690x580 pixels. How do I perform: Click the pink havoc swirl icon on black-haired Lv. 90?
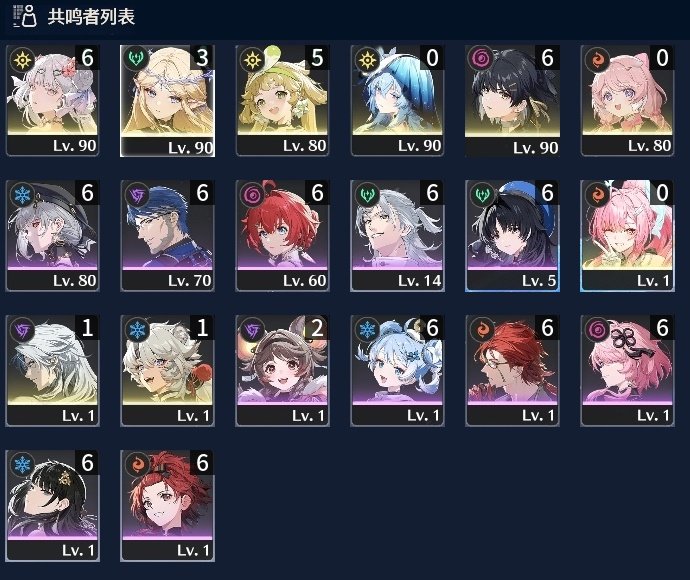pos(481,59)
